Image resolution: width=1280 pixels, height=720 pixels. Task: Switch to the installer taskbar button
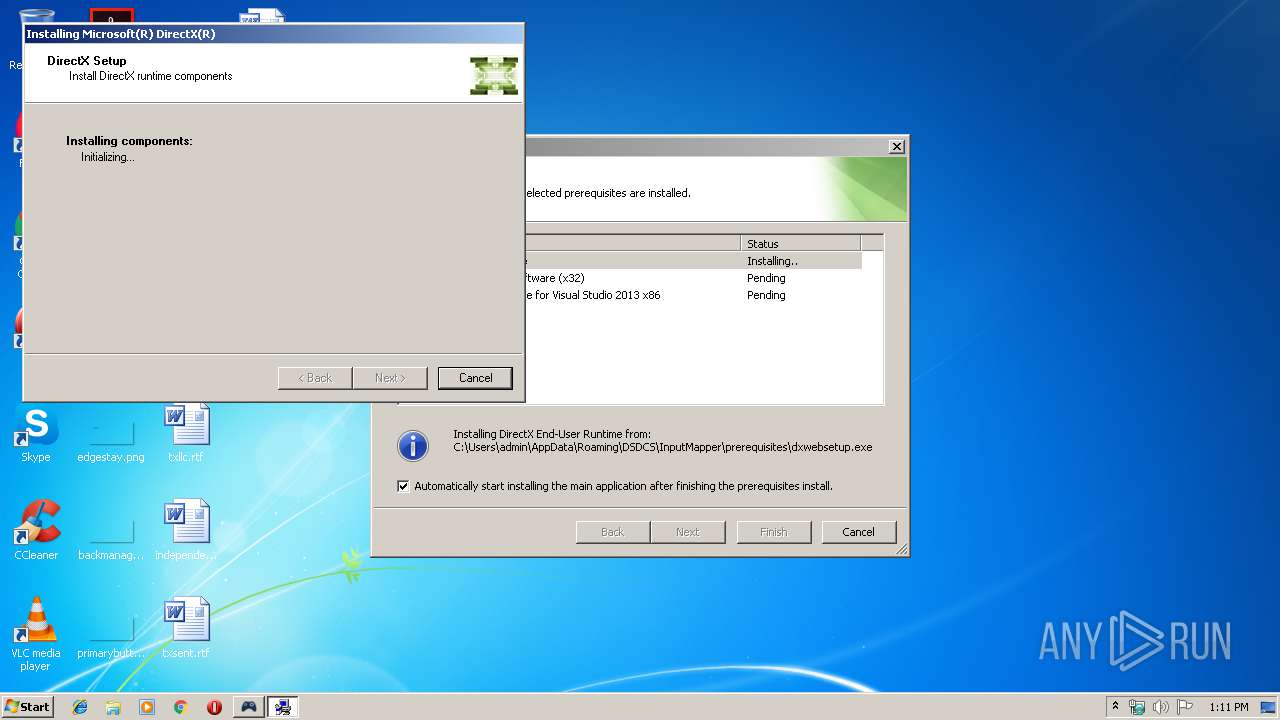click(x=284, y=707)
